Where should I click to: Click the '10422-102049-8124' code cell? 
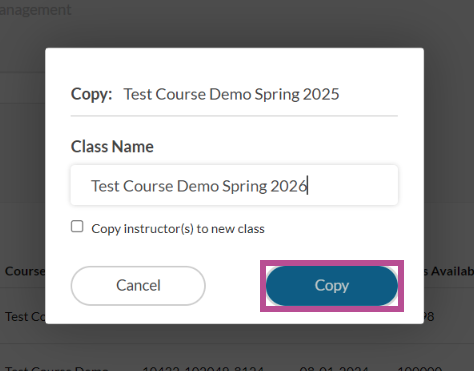pyautogui.click(x=203, y=368)
